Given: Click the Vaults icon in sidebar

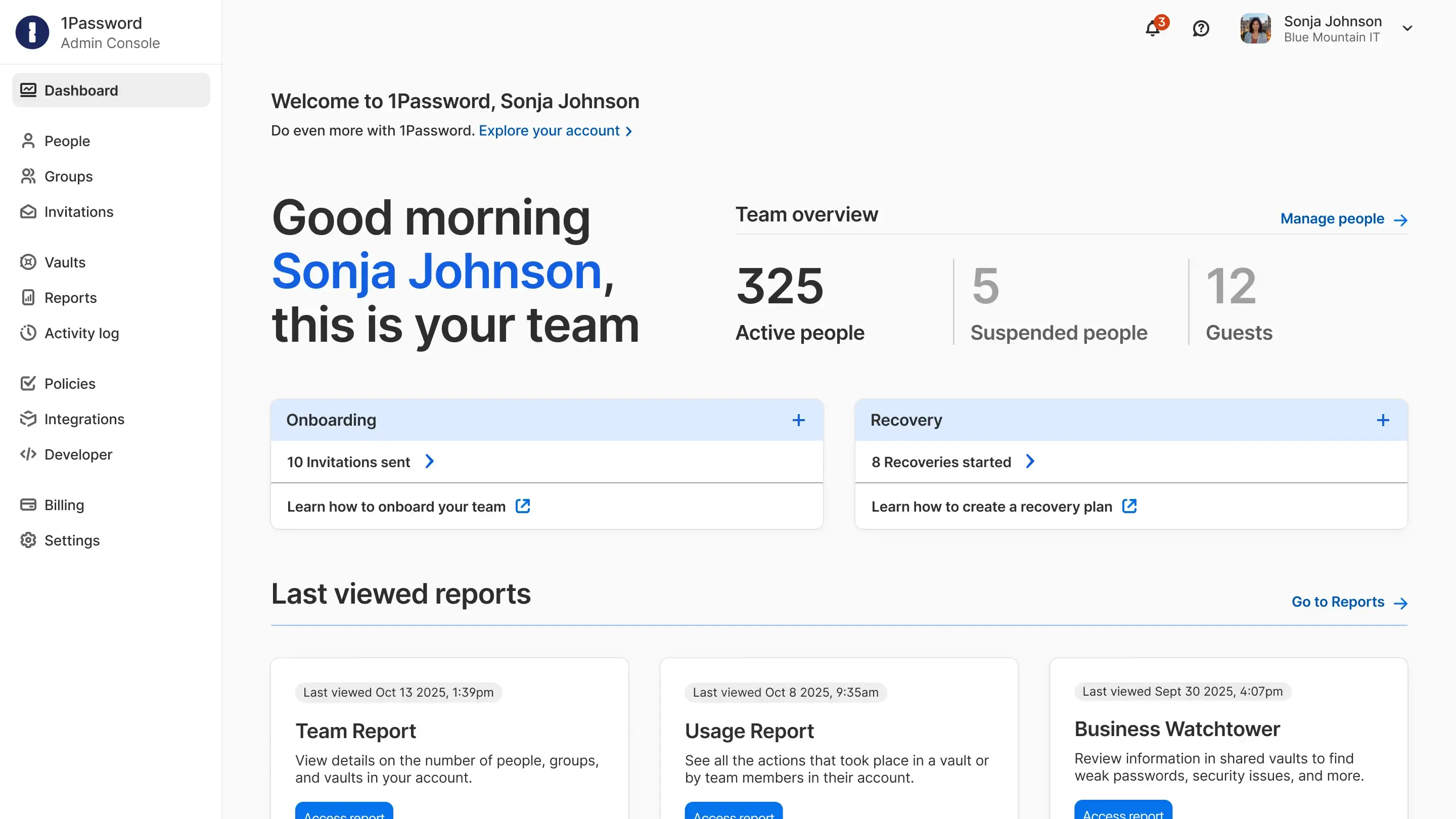Looking at the screenshot, I should (28, 262).
